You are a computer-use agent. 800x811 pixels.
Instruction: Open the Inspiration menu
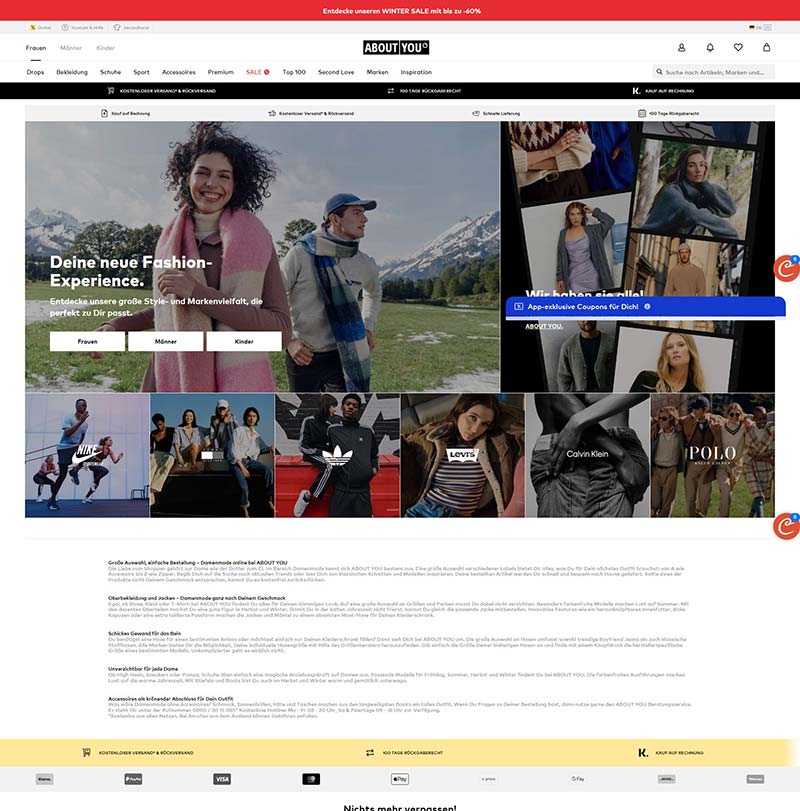coord(416,72)
